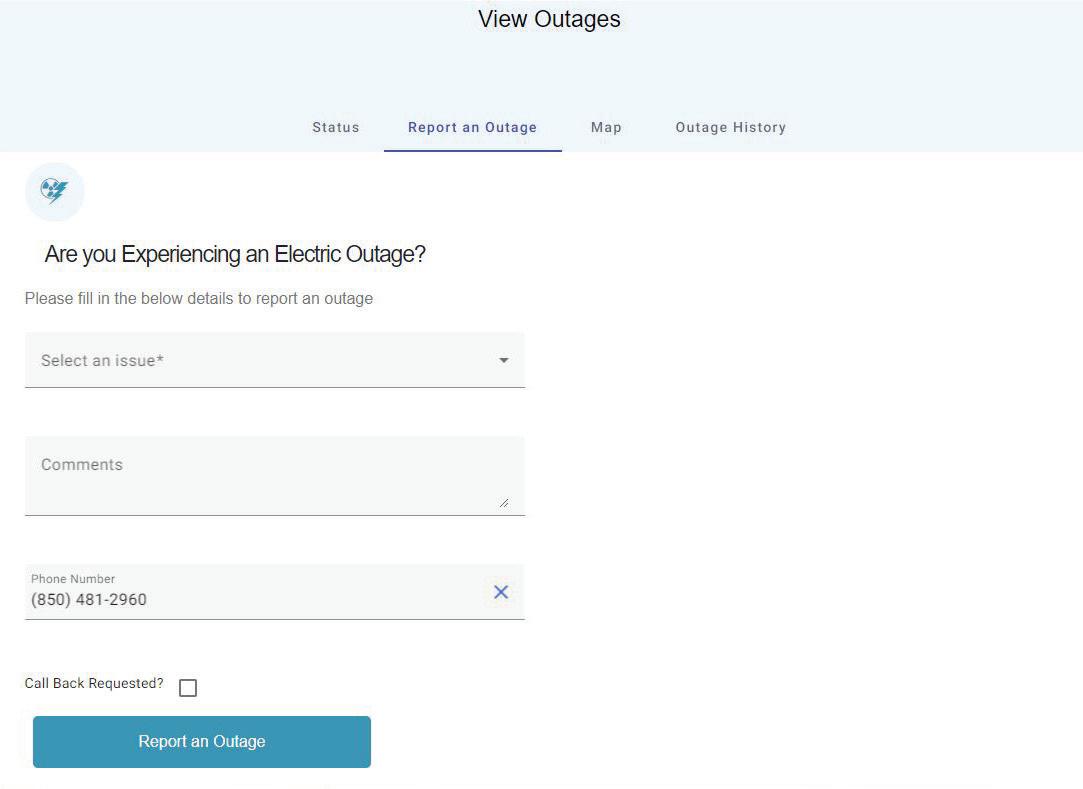Clear the phone number with the X icon
Screen dimensions: 1083x789
pyautogui.click(x=501, y=592)
